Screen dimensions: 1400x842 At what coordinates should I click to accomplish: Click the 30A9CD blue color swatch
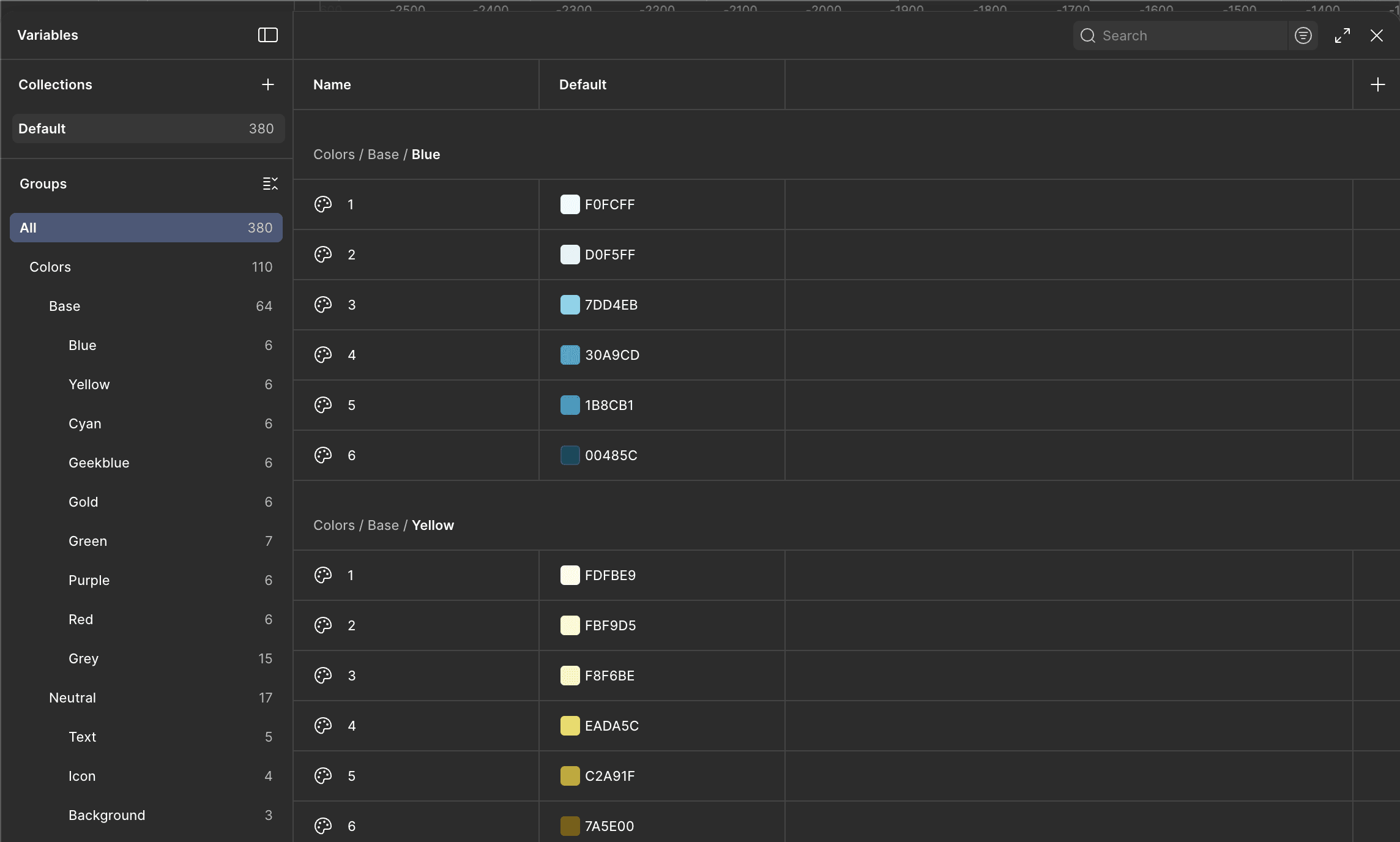[x=570, y=355]
